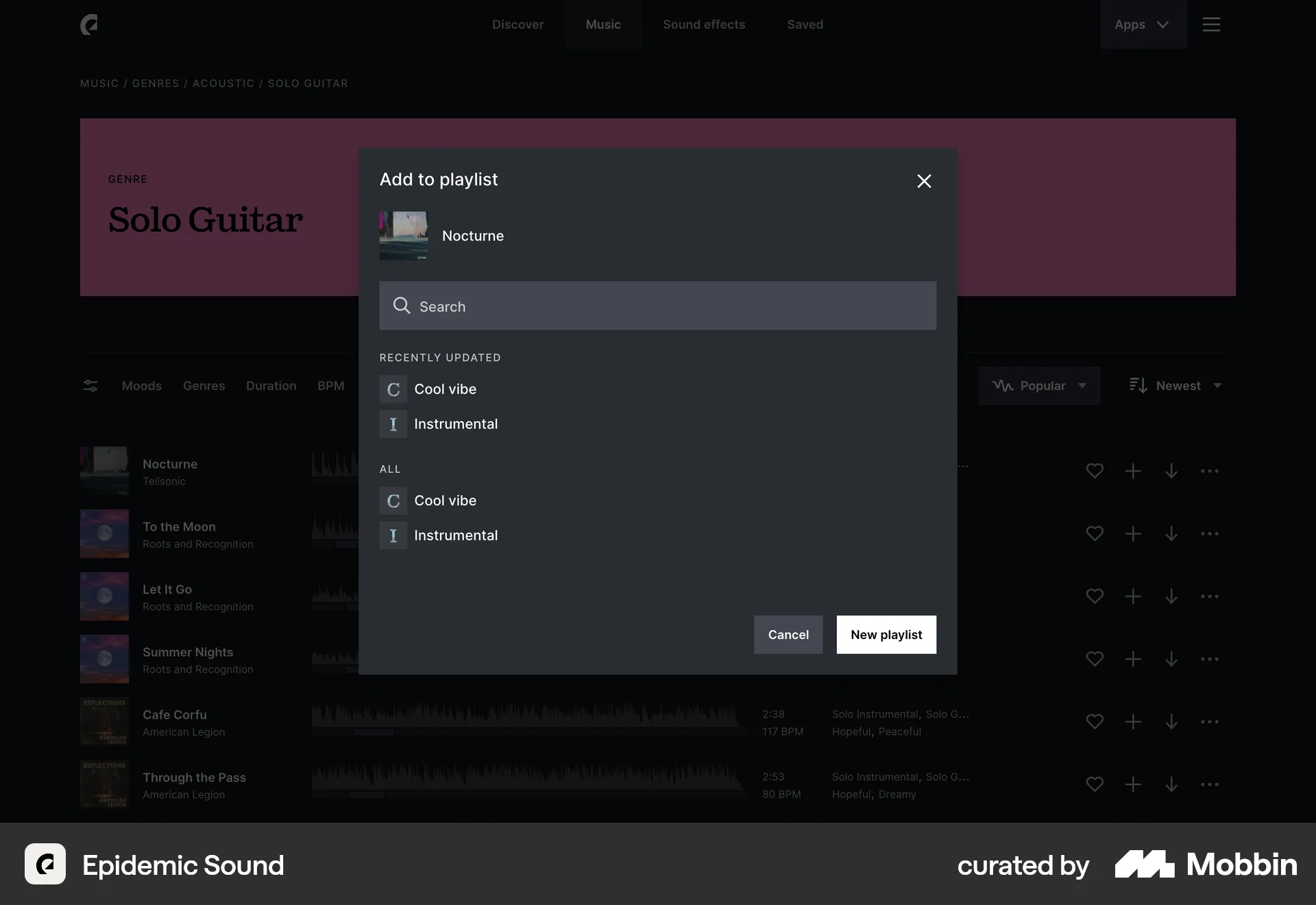Click the New playlist button
This screenshot has width=1316, height=905.
(x=886, y=634)
